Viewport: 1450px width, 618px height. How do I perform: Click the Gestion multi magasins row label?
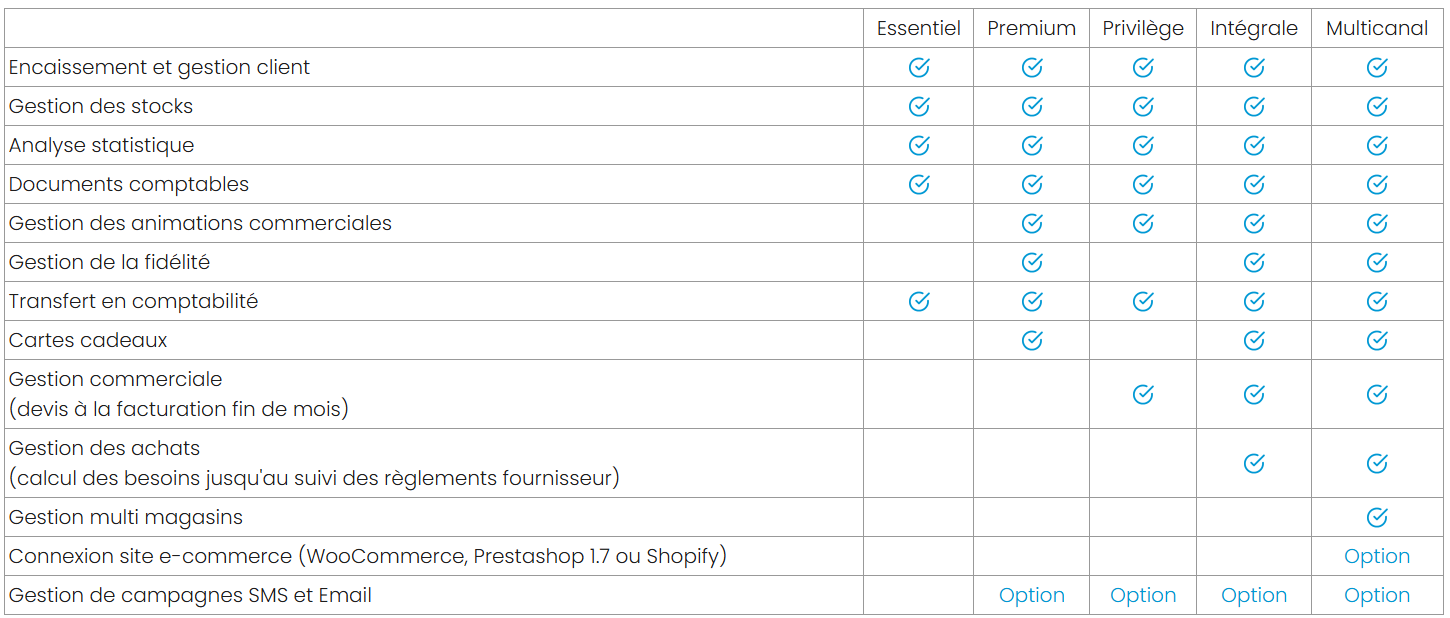point(126,517)
